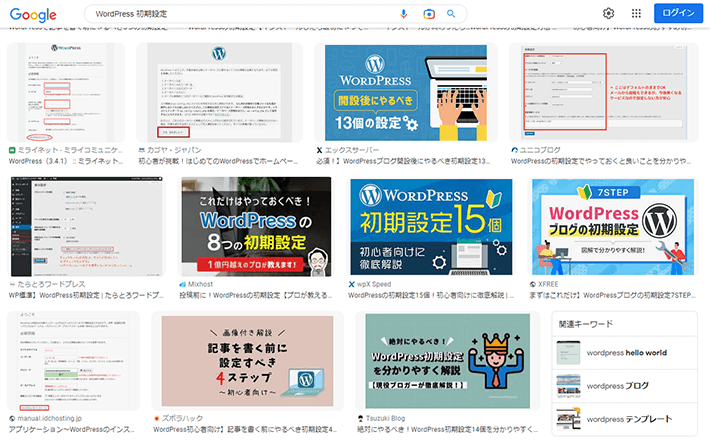The image size is (710, 444).
Task: Click the Tsuzuki Blog source link
Action: pyautogui.click(x=381, y=418)
